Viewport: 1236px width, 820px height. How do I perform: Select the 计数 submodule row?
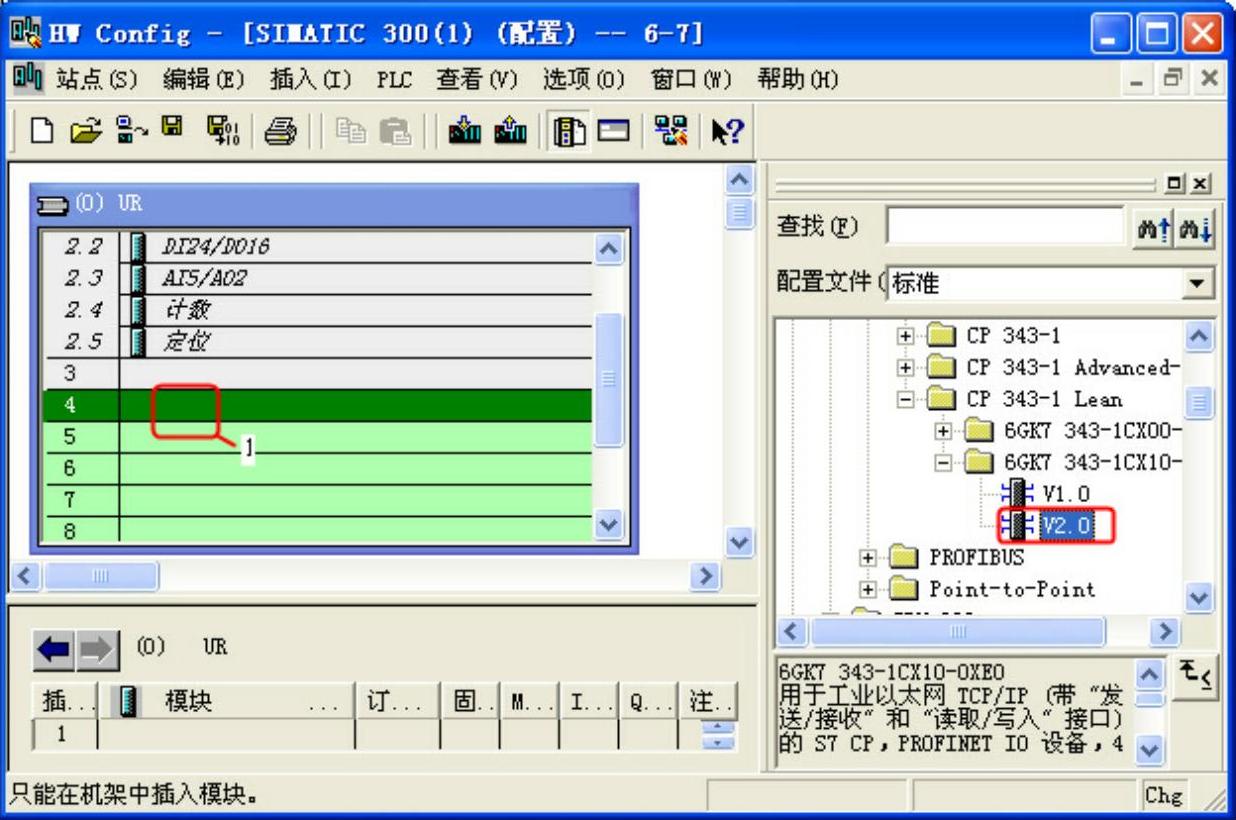[x=315, y=310]
